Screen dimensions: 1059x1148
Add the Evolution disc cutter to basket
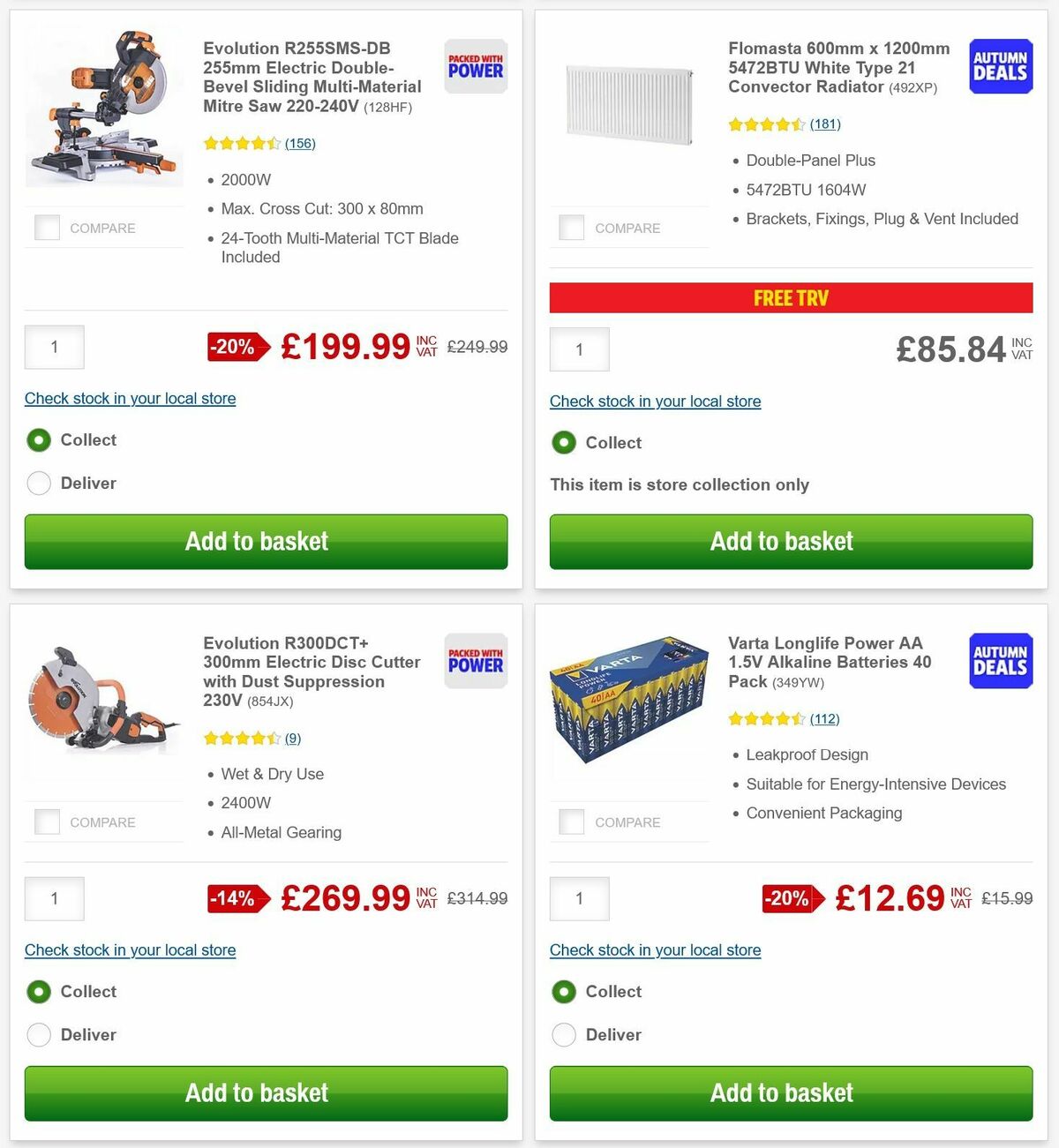pos(257,1093)
